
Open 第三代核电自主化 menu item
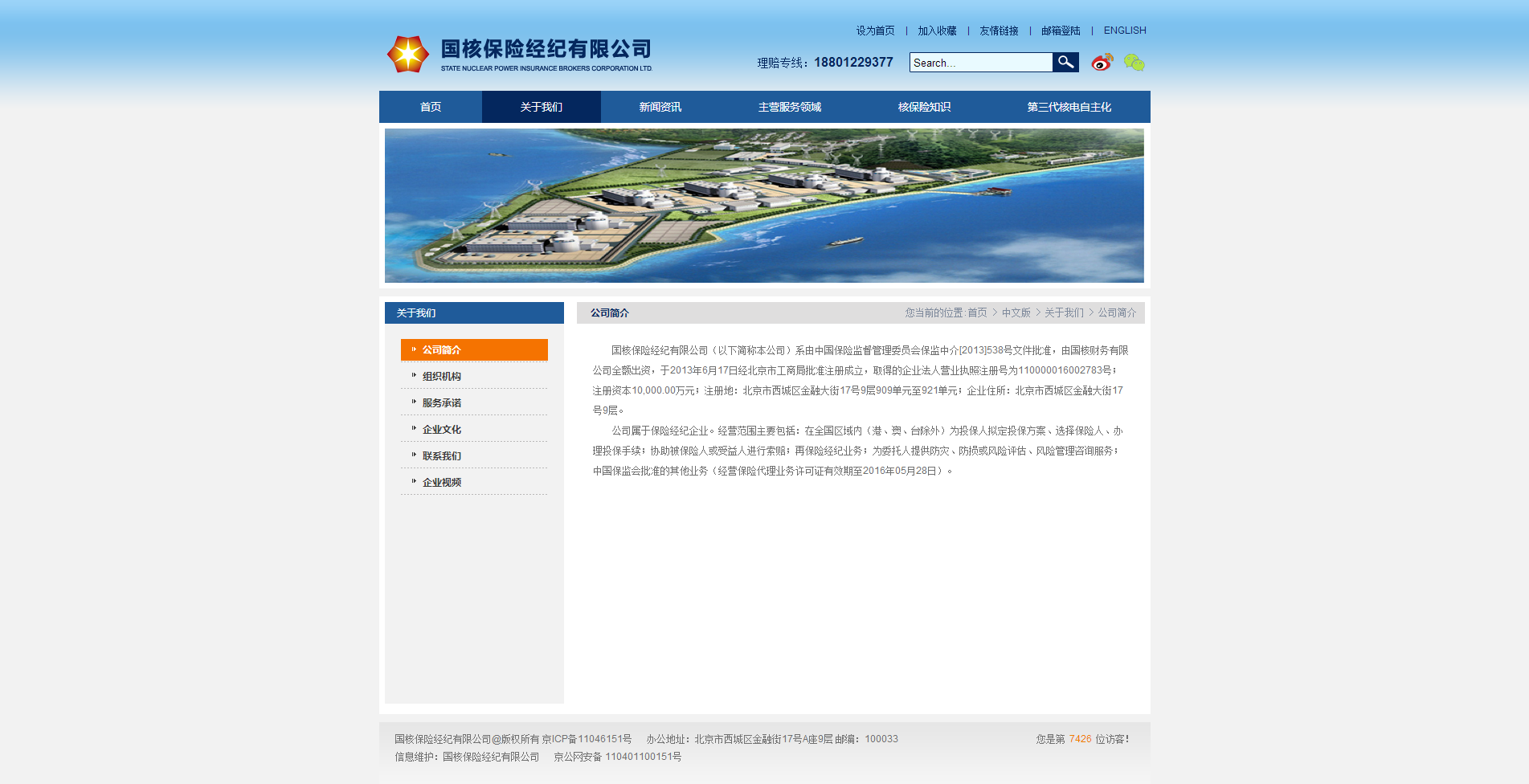(1069, 107)
